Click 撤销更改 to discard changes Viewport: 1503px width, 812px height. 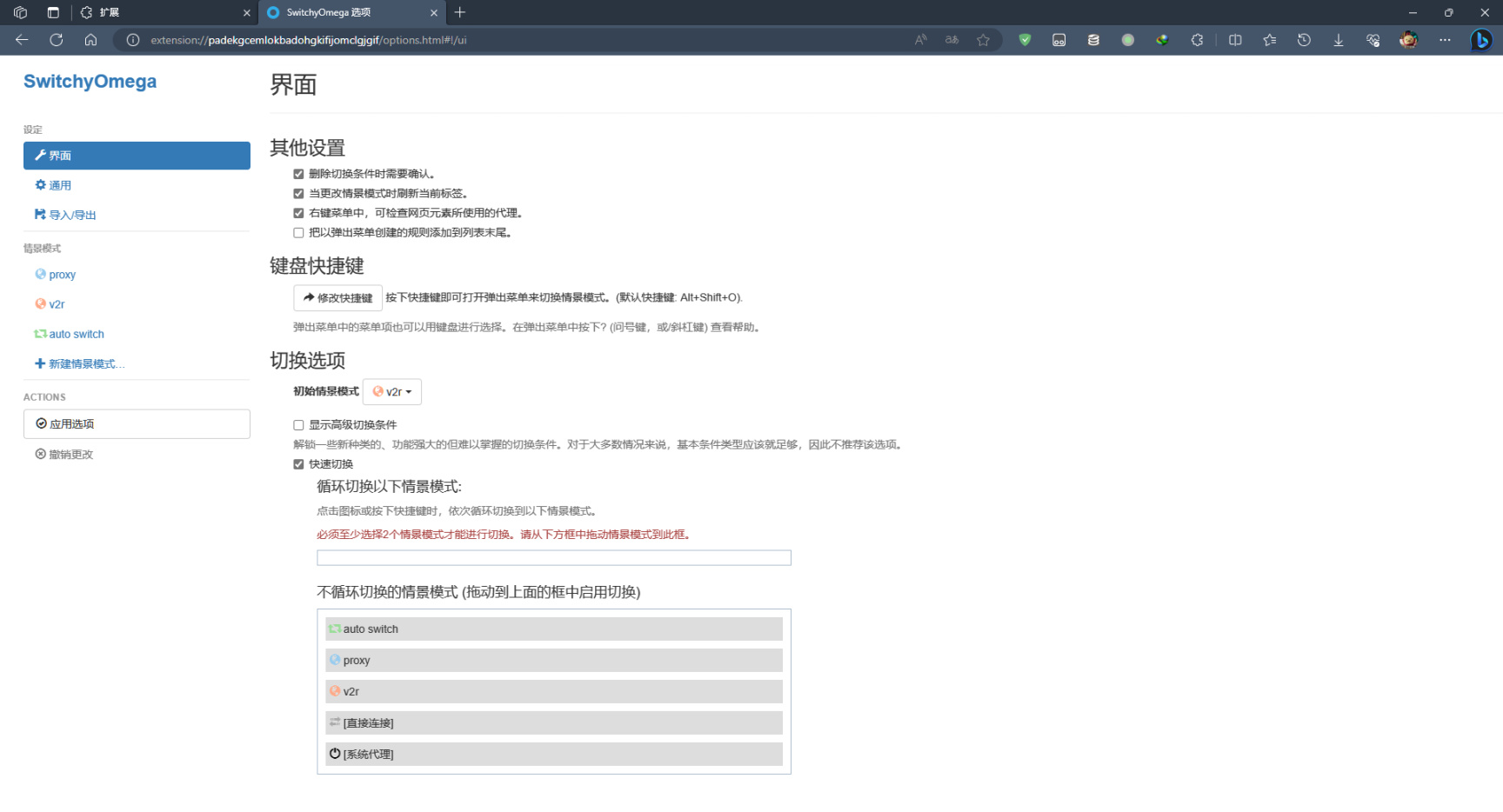pyautogui.click(x=137, y=455)
